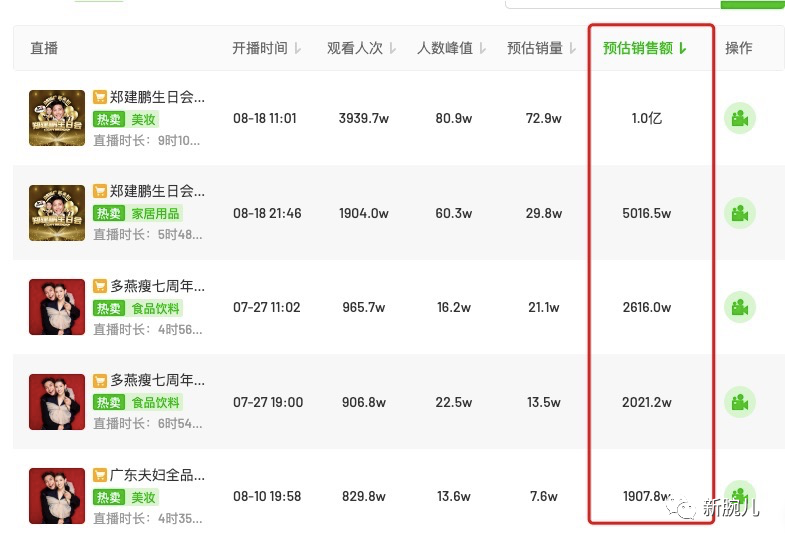Open the camera action for the 08-18 21:46 stream
Screen dimensions: 785x542
(739, 213)
